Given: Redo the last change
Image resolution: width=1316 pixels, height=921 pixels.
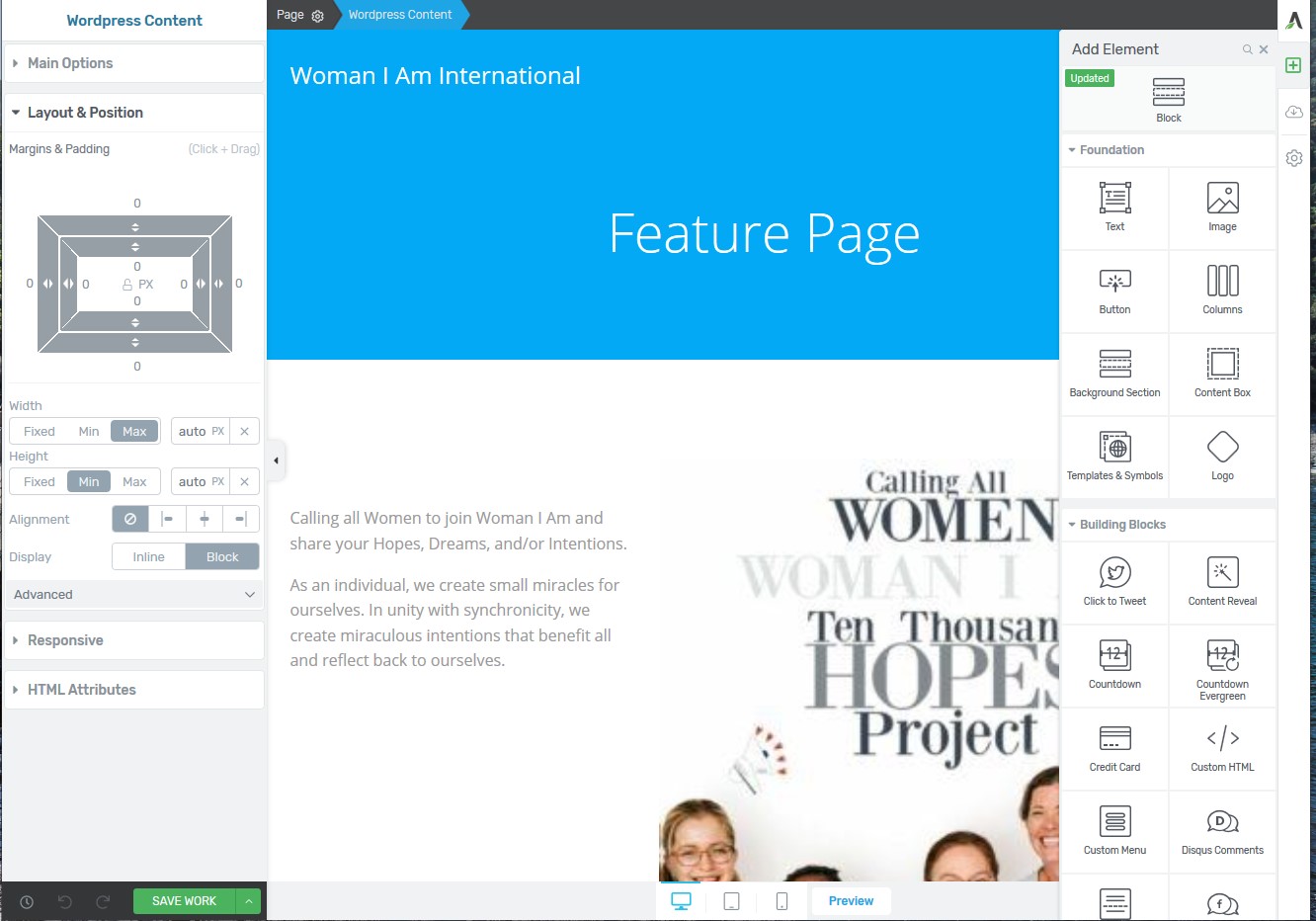Looking at the screenshot, I should (103, 901).
